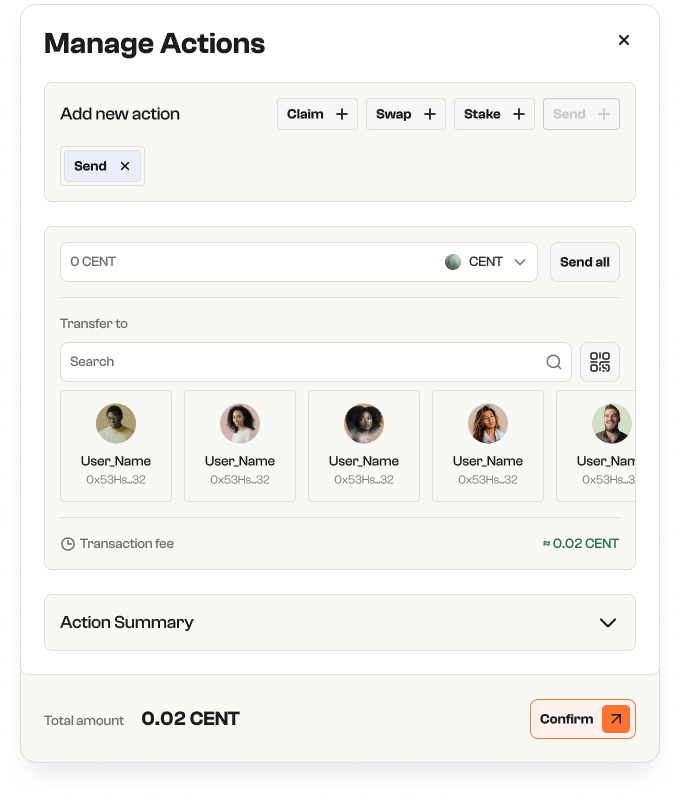680x799 pixels.
Task: Click the disabled Send add button
Action: (581, 114)
